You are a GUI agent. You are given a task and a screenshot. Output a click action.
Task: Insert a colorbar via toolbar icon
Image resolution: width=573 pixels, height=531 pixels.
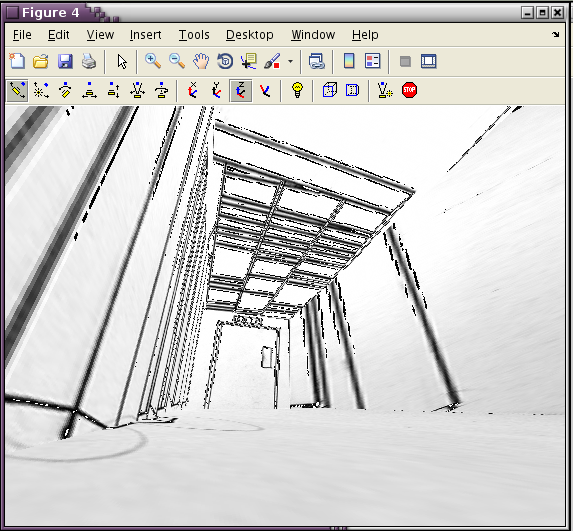click(349, 61)
